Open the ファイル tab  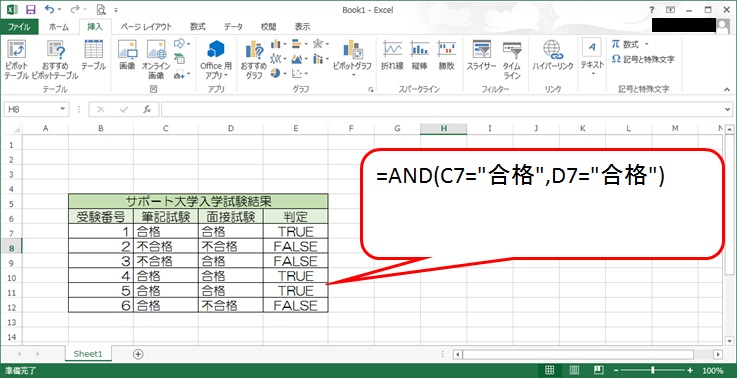[x=19, y=27]
